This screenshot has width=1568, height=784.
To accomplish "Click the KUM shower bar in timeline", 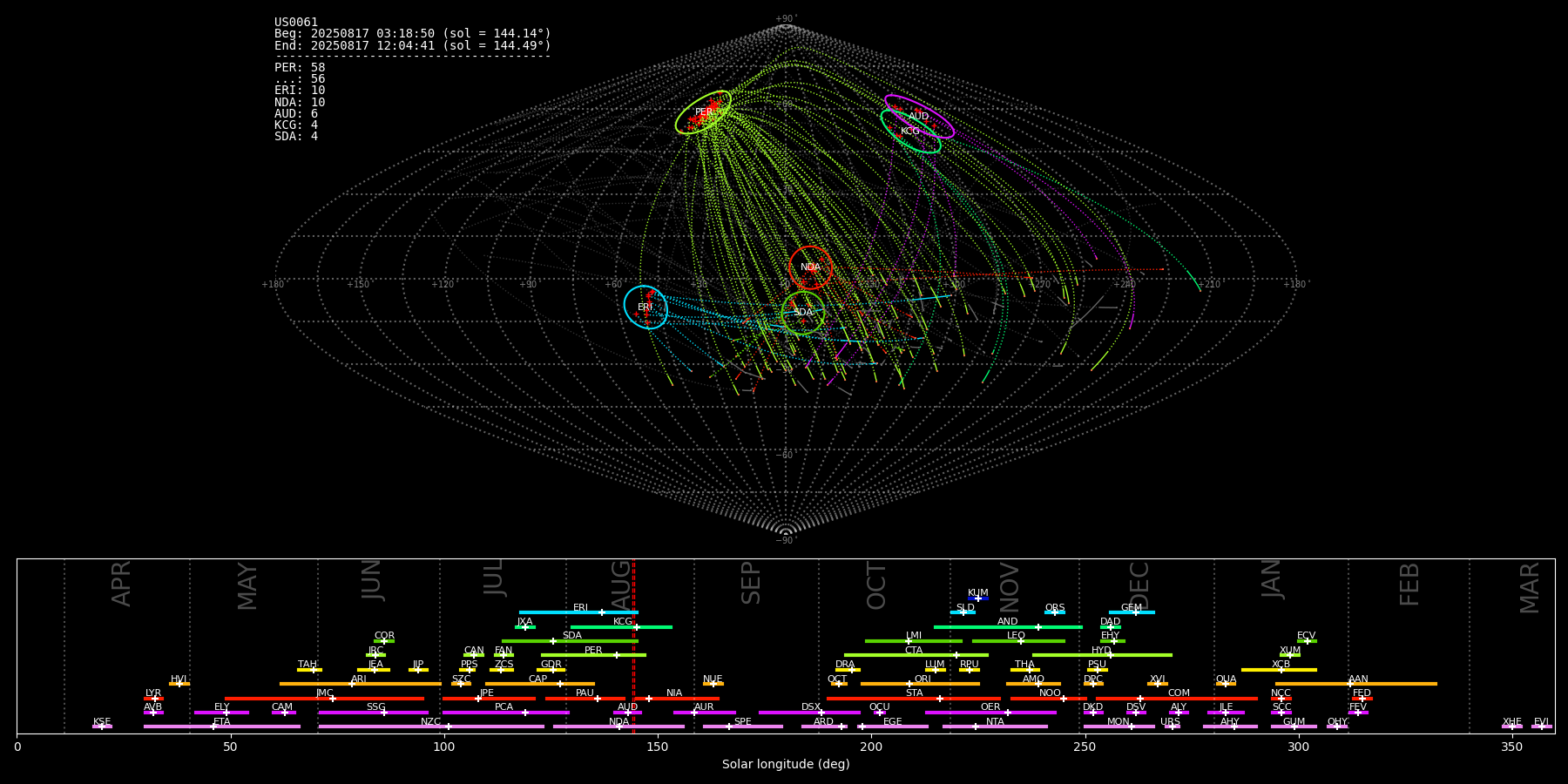I will point(978,598).
